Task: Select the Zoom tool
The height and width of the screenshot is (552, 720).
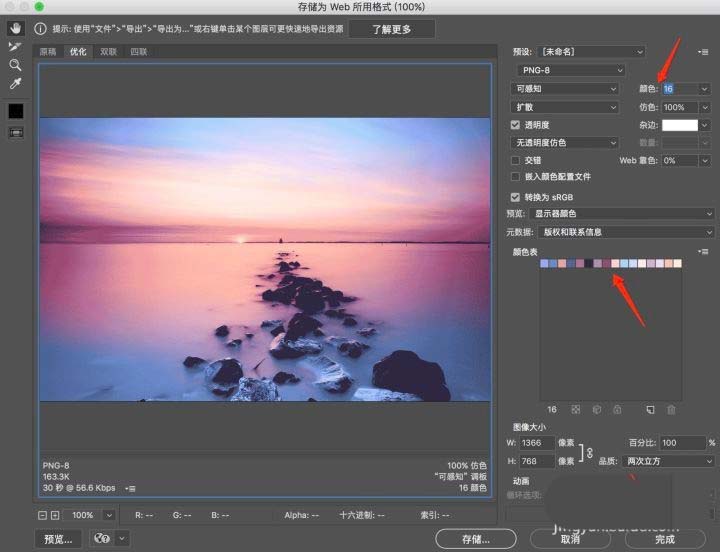Action: (15, 65)
